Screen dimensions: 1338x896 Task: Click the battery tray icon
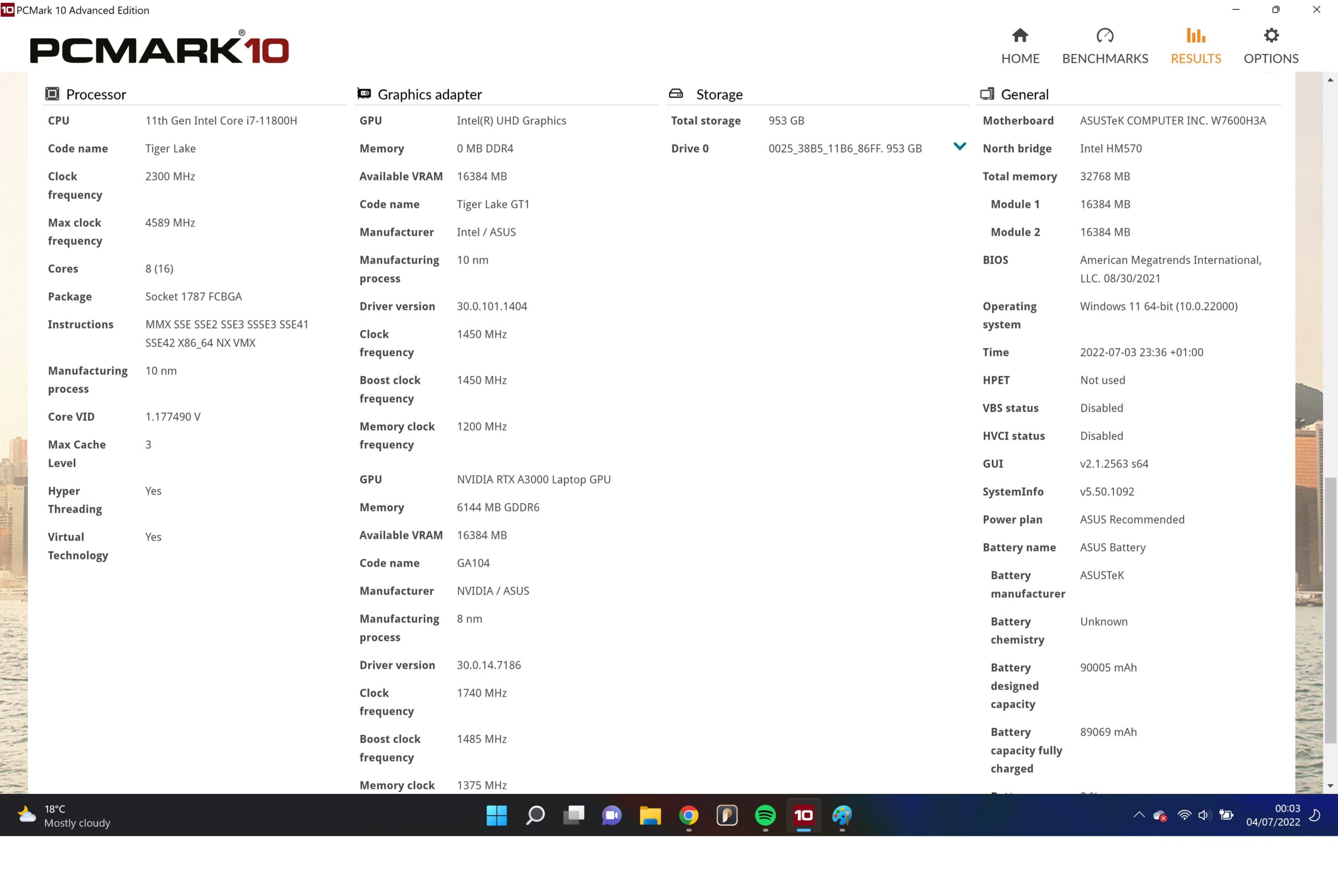pos(1226,816)
